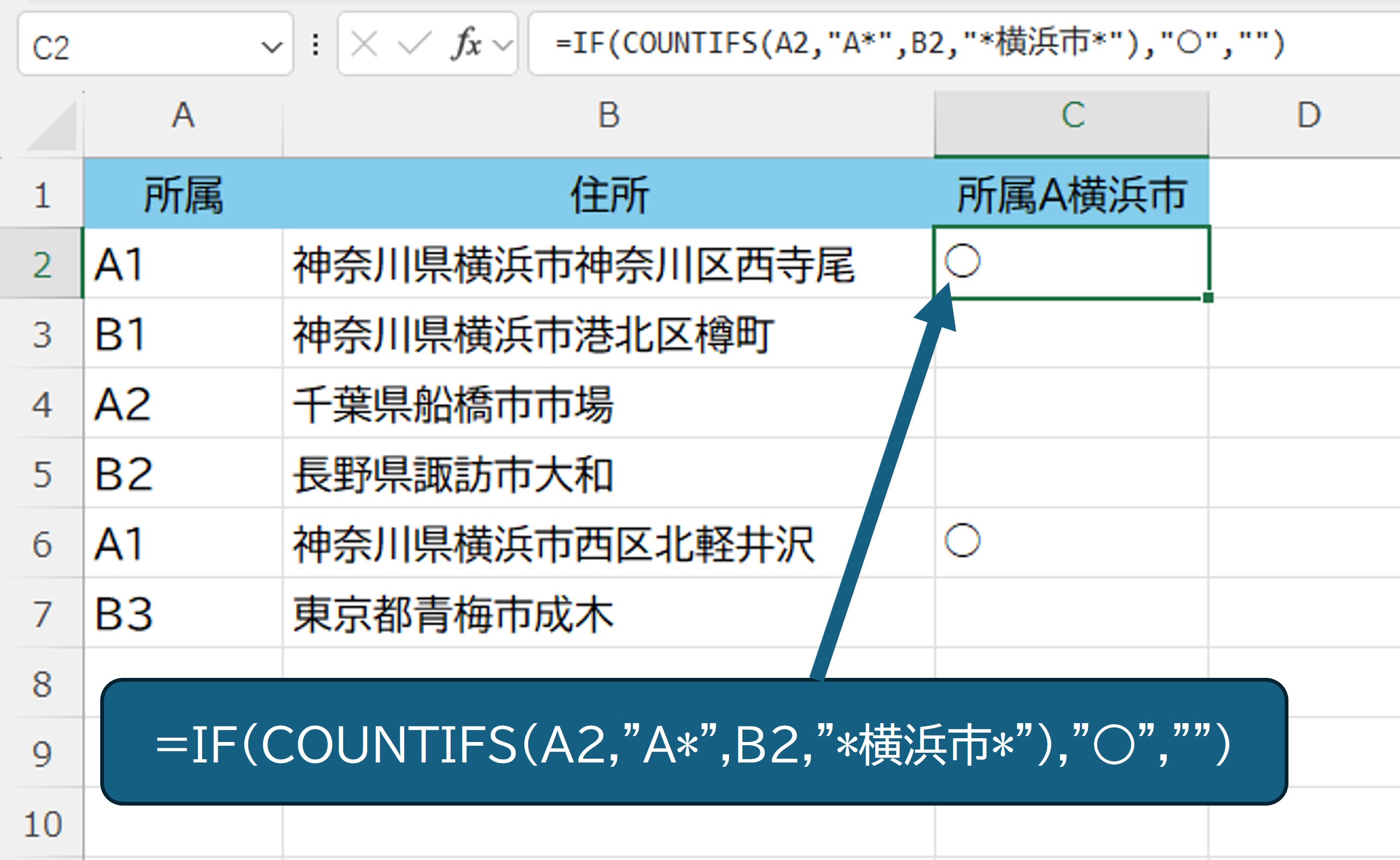Select row 5 header
The width and height of the screenshot is (1400, 860).
click(42, 474)
